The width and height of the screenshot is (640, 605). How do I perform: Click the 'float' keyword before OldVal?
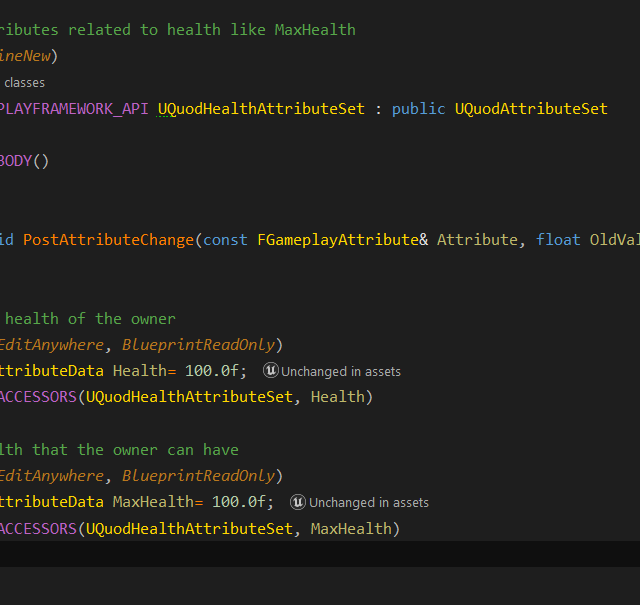(558, 240)
